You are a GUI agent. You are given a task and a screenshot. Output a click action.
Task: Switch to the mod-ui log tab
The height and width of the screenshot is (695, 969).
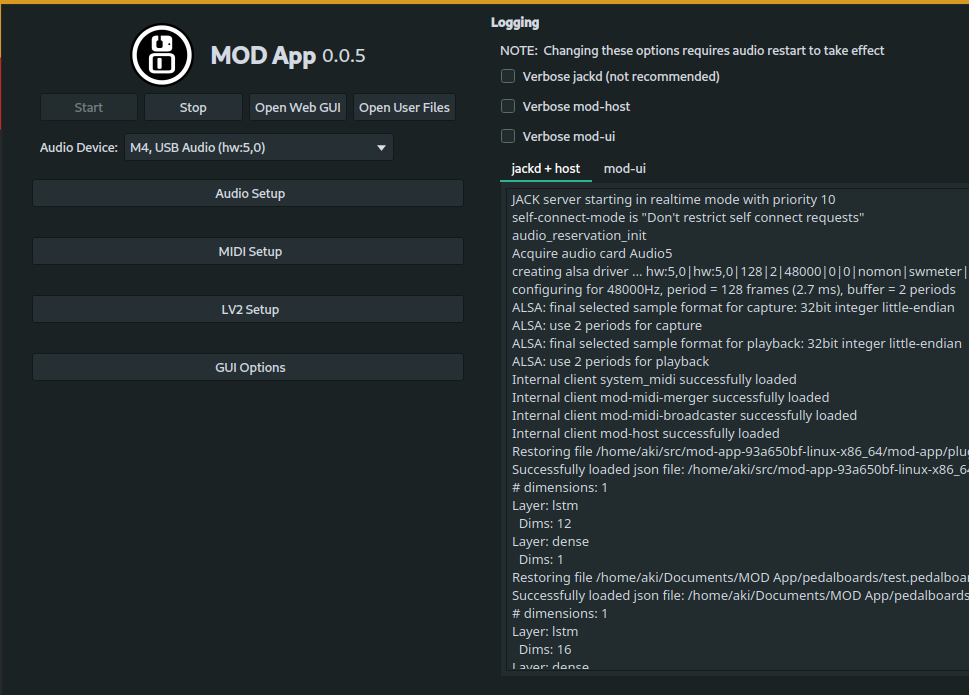(625, 169)
